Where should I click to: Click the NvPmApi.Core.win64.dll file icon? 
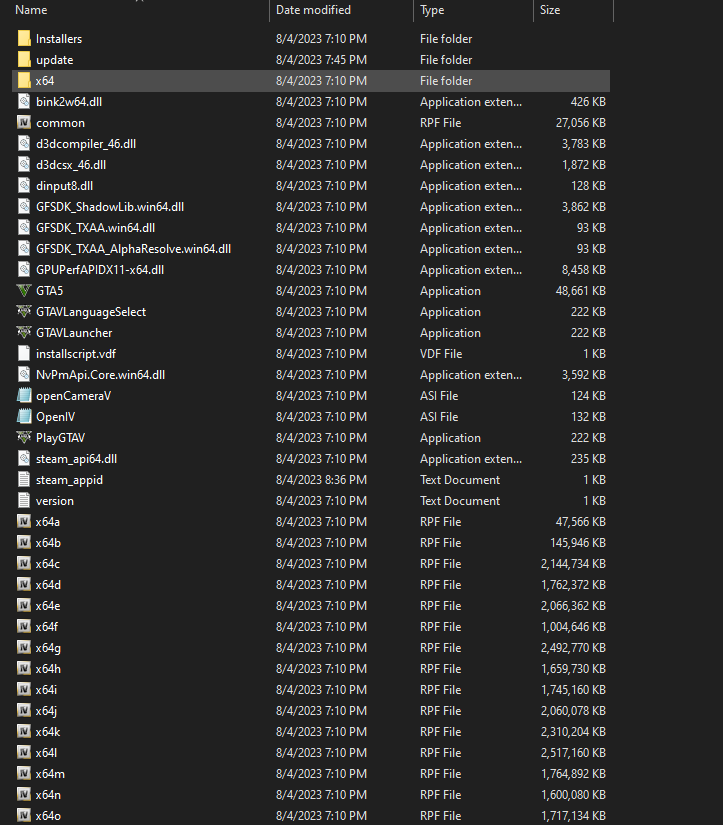(24, 375)
